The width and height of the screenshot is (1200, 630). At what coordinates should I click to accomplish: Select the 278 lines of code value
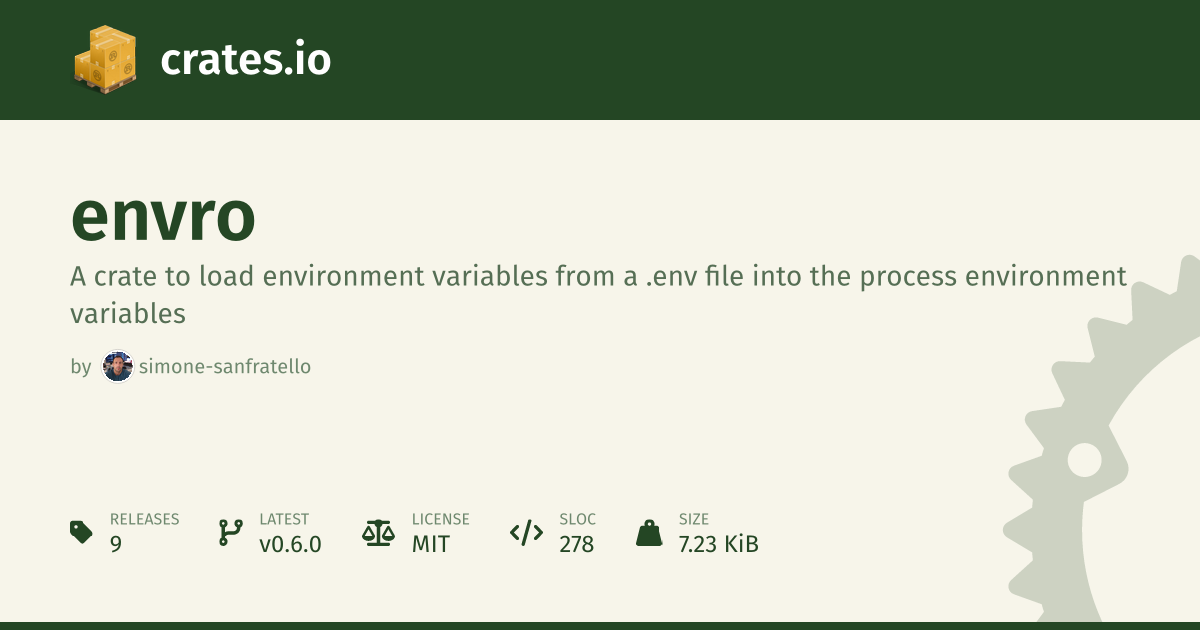[x=577, y=544]
